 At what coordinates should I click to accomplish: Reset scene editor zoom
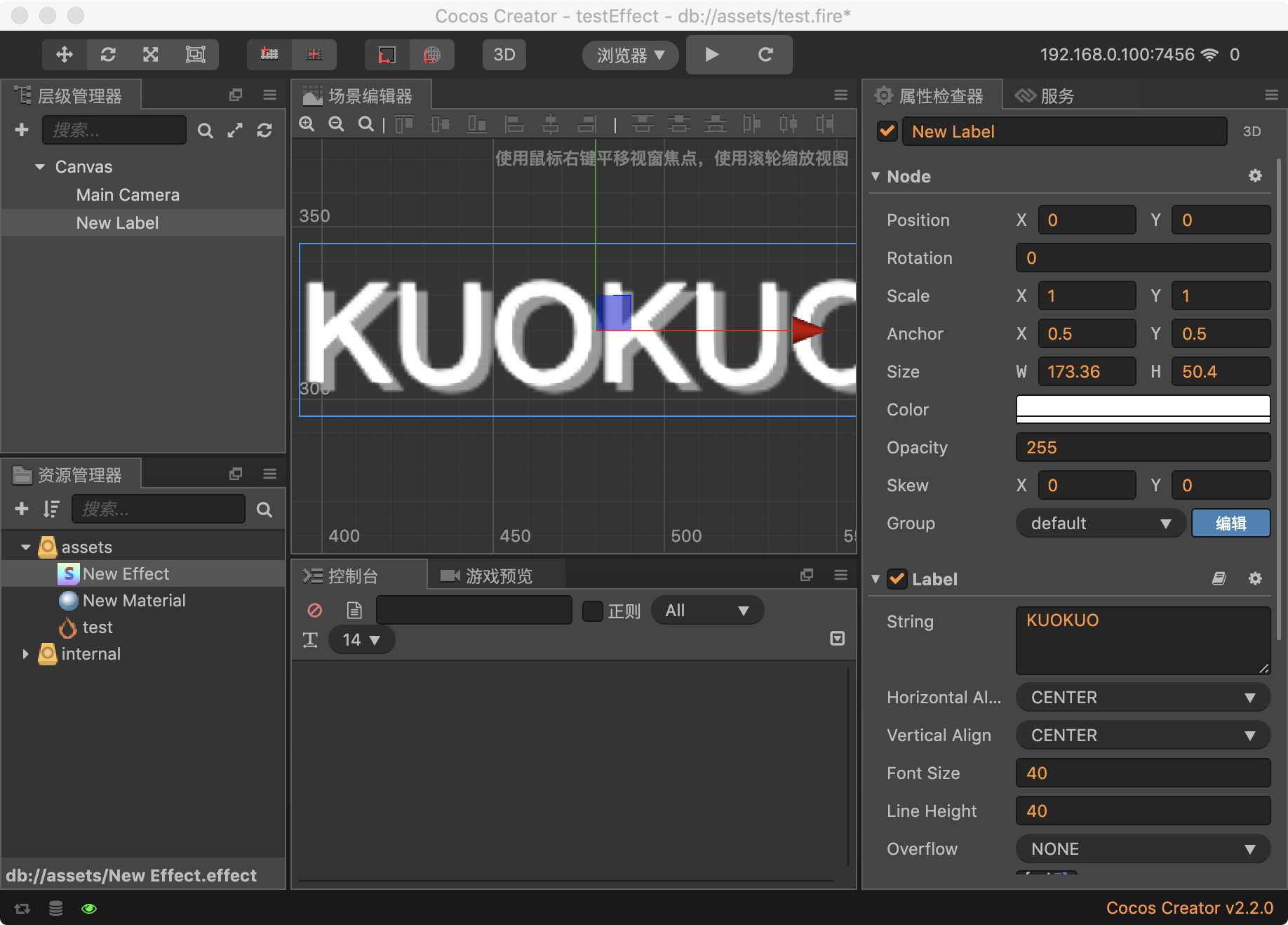[x=365, y=124]
